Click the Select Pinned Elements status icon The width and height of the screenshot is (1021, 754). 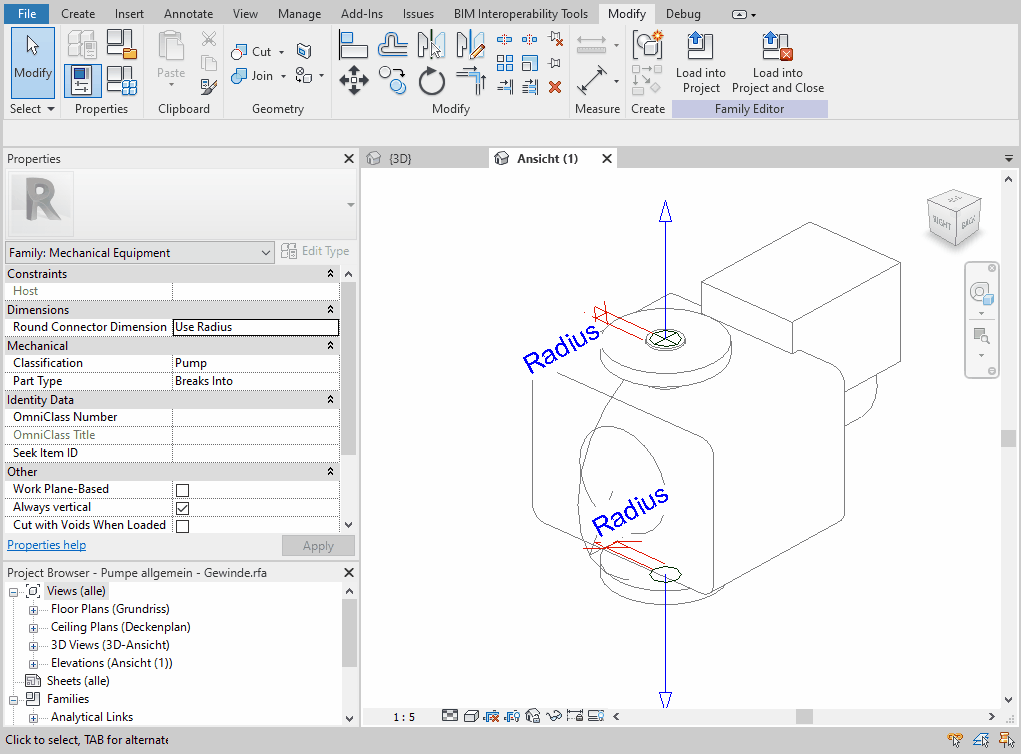(x=1007, y=740)
